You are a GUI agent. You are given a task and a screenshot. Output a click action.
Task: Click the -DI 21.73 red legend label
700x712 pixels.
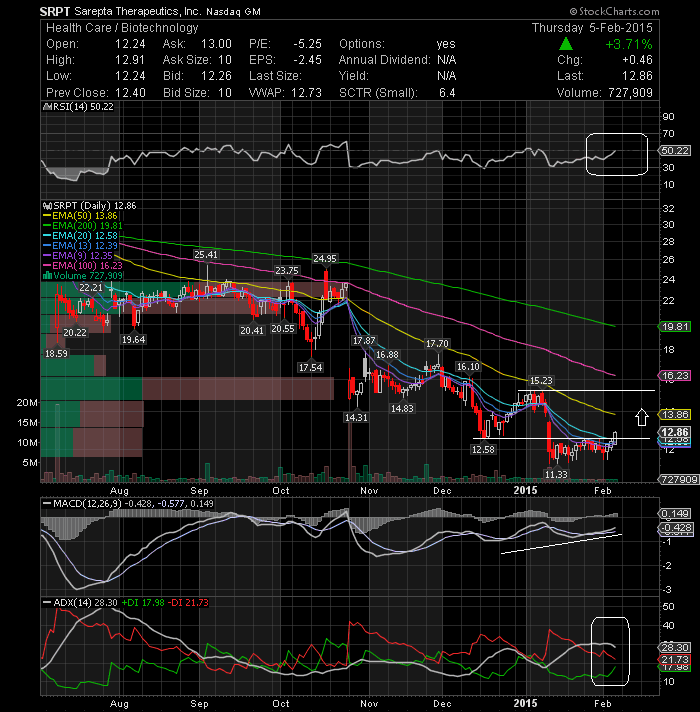coord(188,603)
